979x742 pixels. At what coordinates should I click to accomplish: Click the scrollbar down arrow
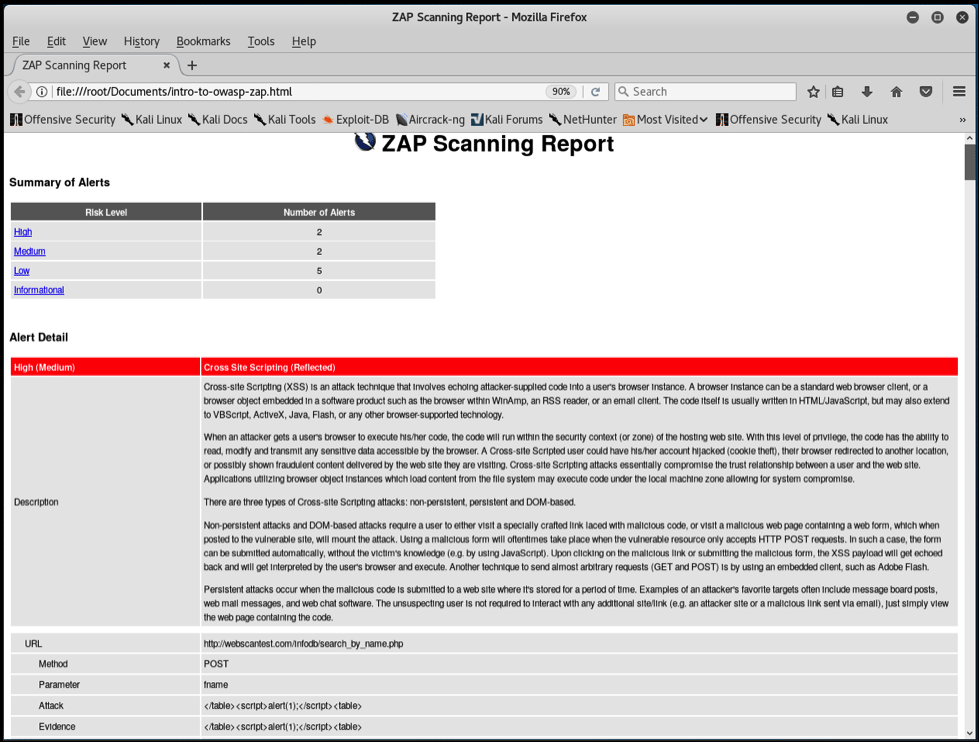pos(969,733)
